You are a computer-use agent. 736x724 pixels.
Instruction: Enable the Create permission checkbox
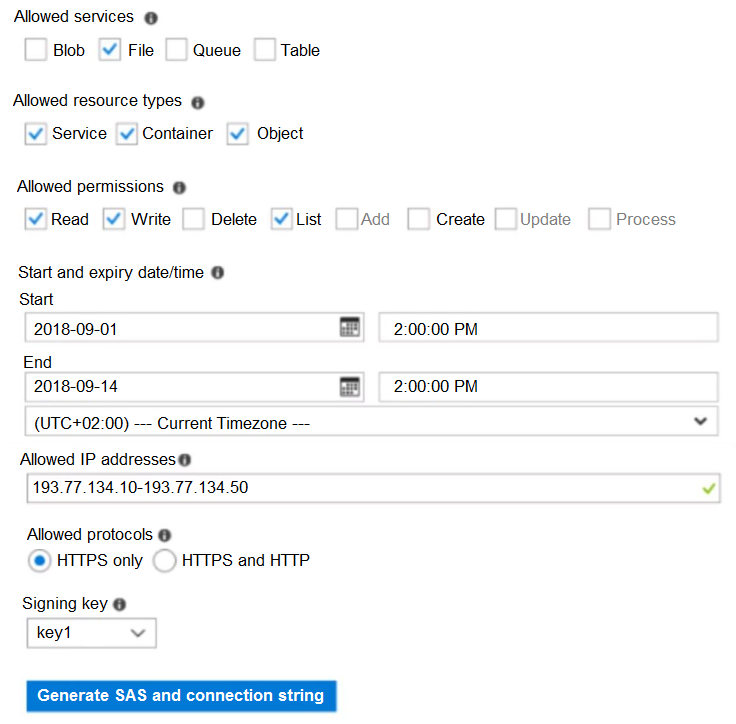(x=419, y=219)
